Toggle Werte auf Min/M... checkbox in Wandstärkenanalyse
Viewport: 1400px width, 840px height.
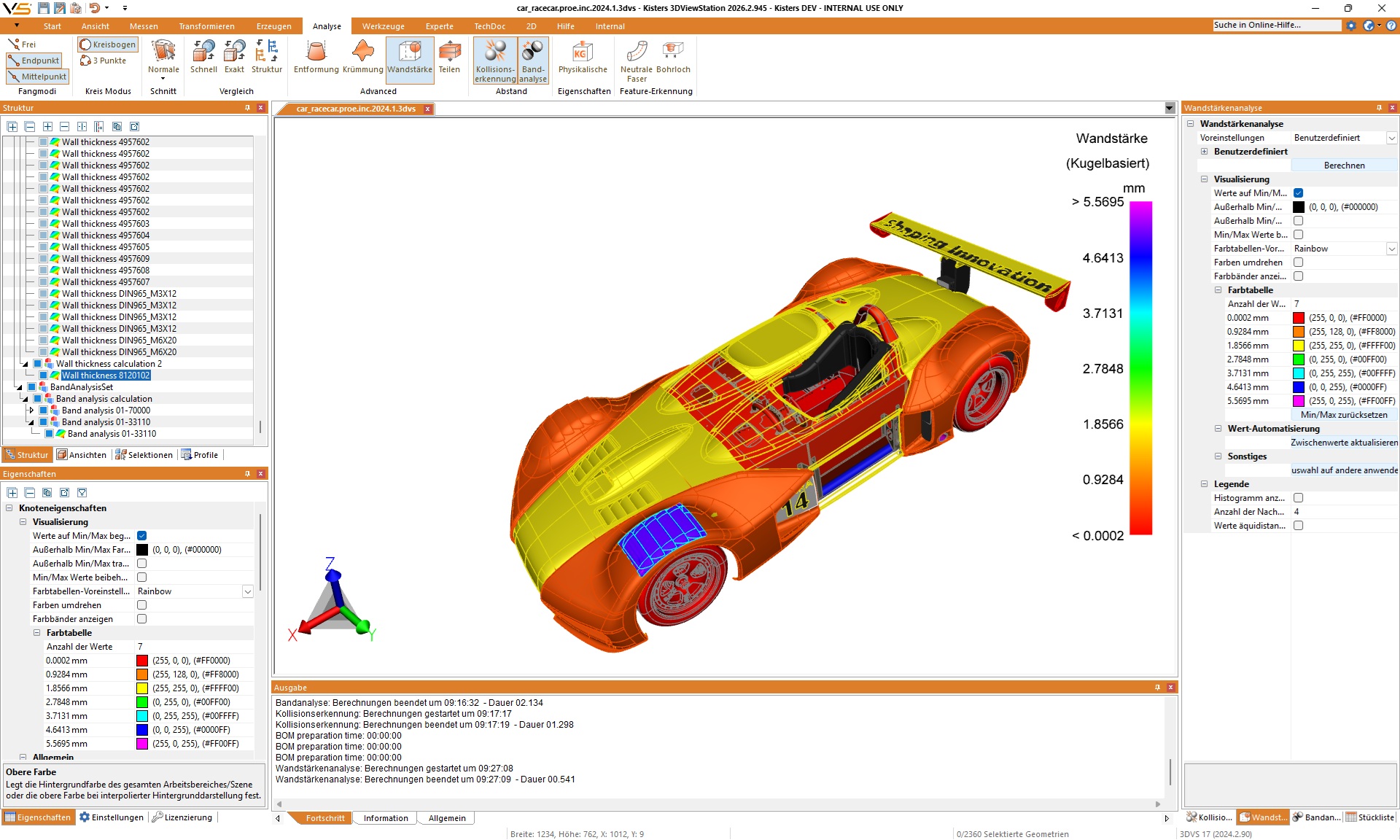(x=1299, y=193)
